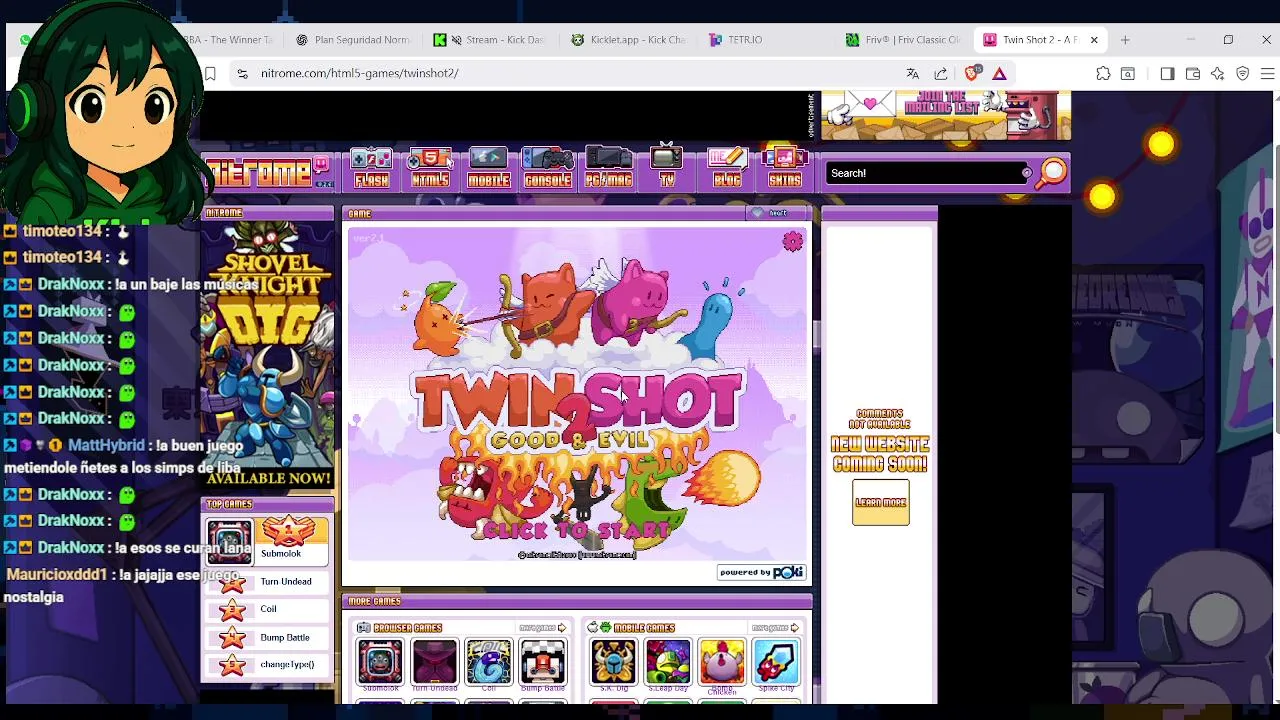
Task: Click the Join the Mailing List banner
Action: pos(946,115)
